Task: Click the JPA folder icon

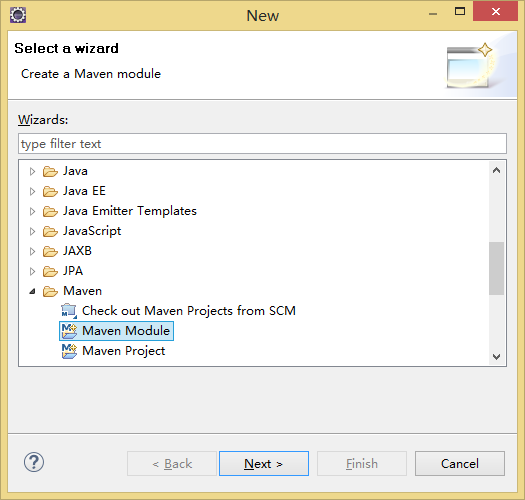Action: point(50,271)
